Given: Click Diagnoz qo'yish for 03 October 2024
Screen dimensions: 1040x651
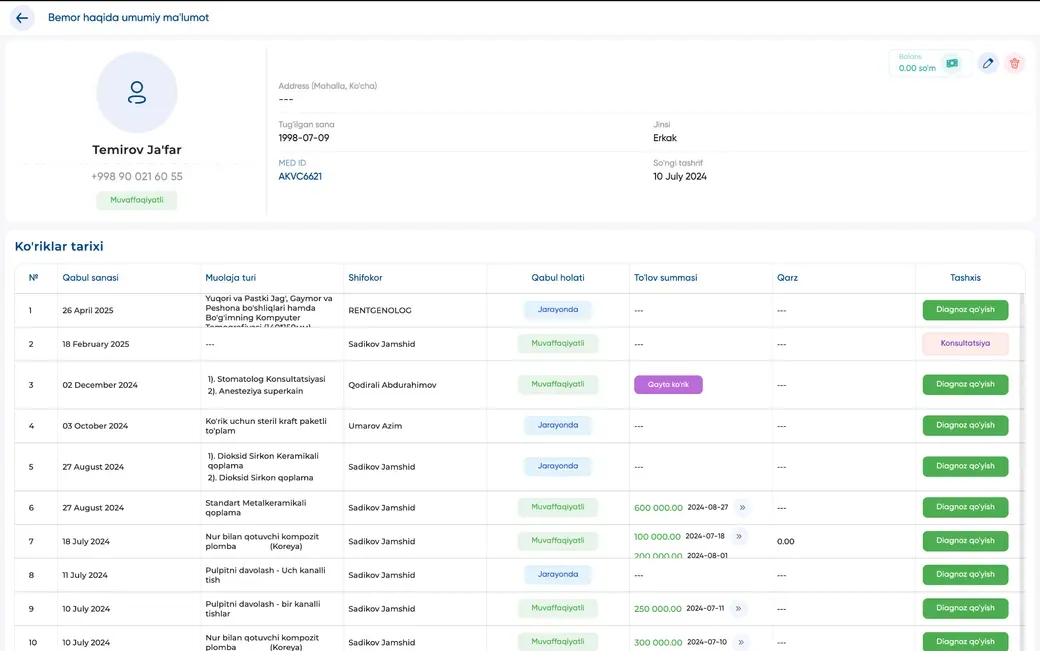Looking at the screenshot, I should (965, 426).
